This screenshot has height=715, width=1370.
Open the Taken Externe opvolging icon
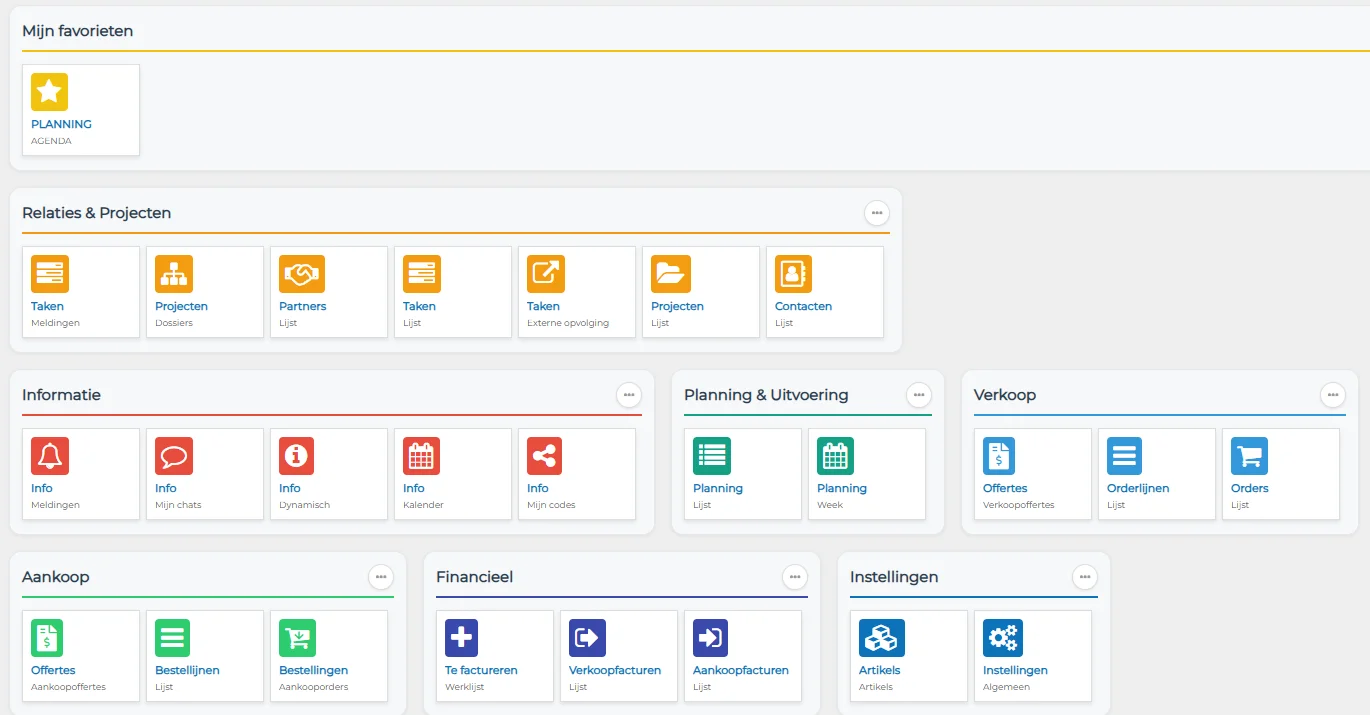coord(546,274)
